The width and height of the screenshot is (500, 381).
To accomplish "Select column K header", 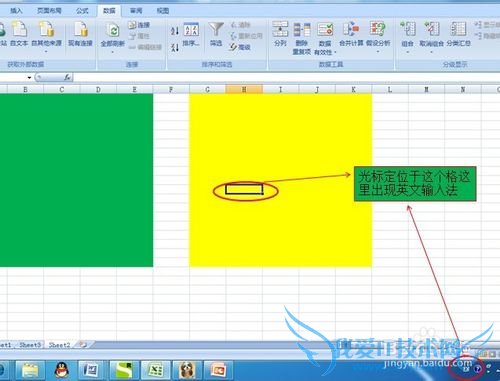I will coord(353,89).
